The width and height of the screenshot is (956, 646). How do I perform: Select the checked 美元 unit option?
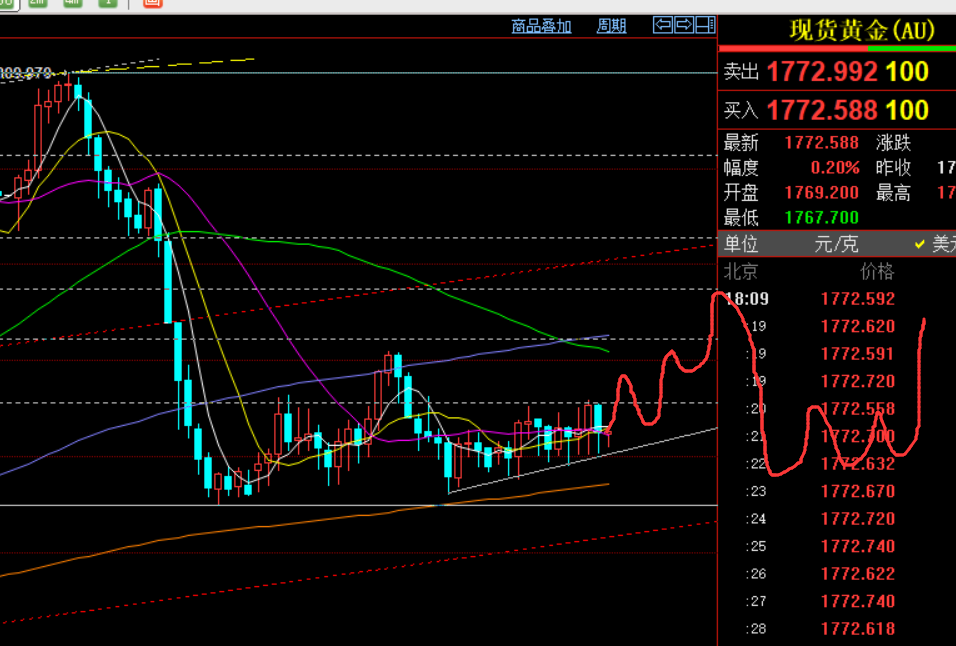pos(935,244)
